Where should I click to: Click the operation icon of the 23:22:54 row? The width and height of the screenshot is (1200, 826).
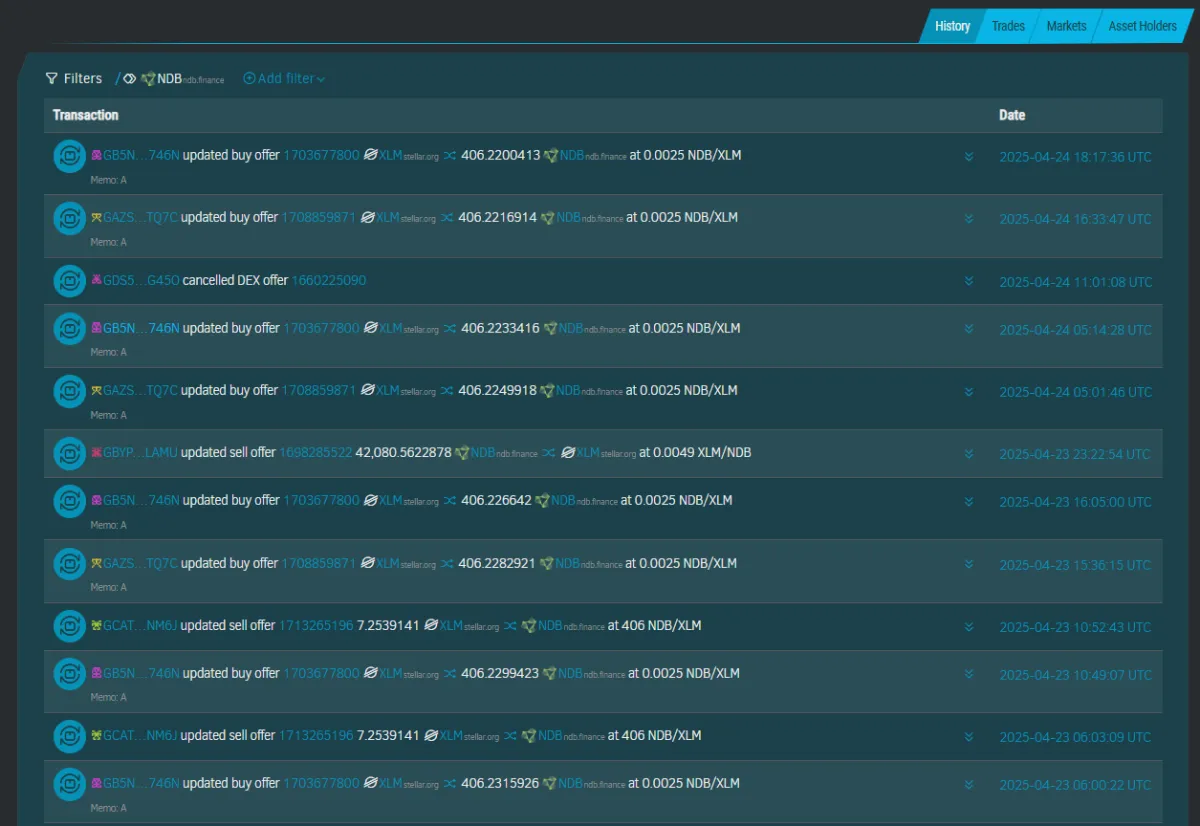tap(69, 453)
